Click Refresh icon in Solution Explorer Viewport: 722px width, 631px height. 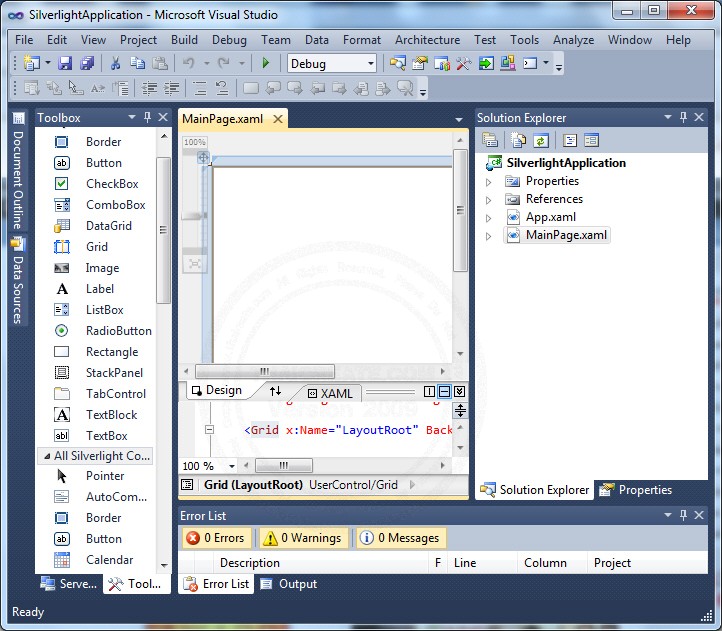(x=541, y=140)
